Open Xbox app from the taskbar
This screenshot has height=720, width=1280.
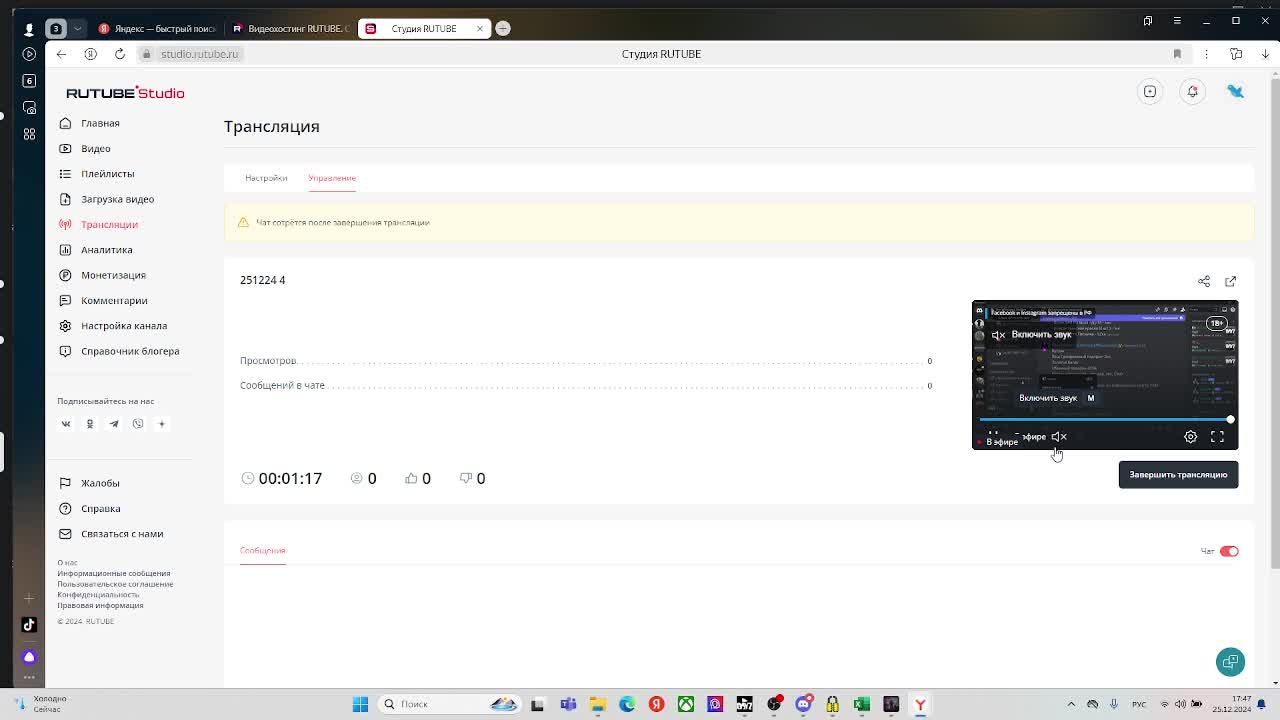click(686, 704)
